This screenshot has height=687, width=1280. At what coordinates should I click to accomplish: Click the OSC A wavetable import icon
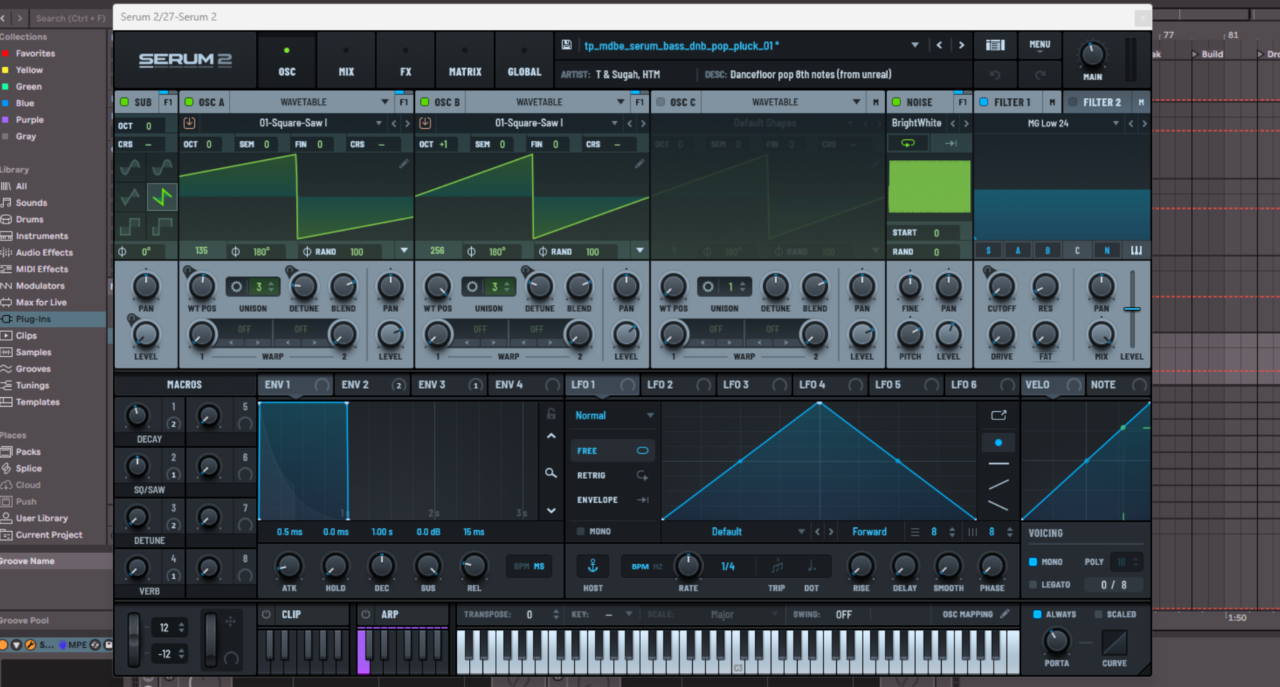click(189, 123)
